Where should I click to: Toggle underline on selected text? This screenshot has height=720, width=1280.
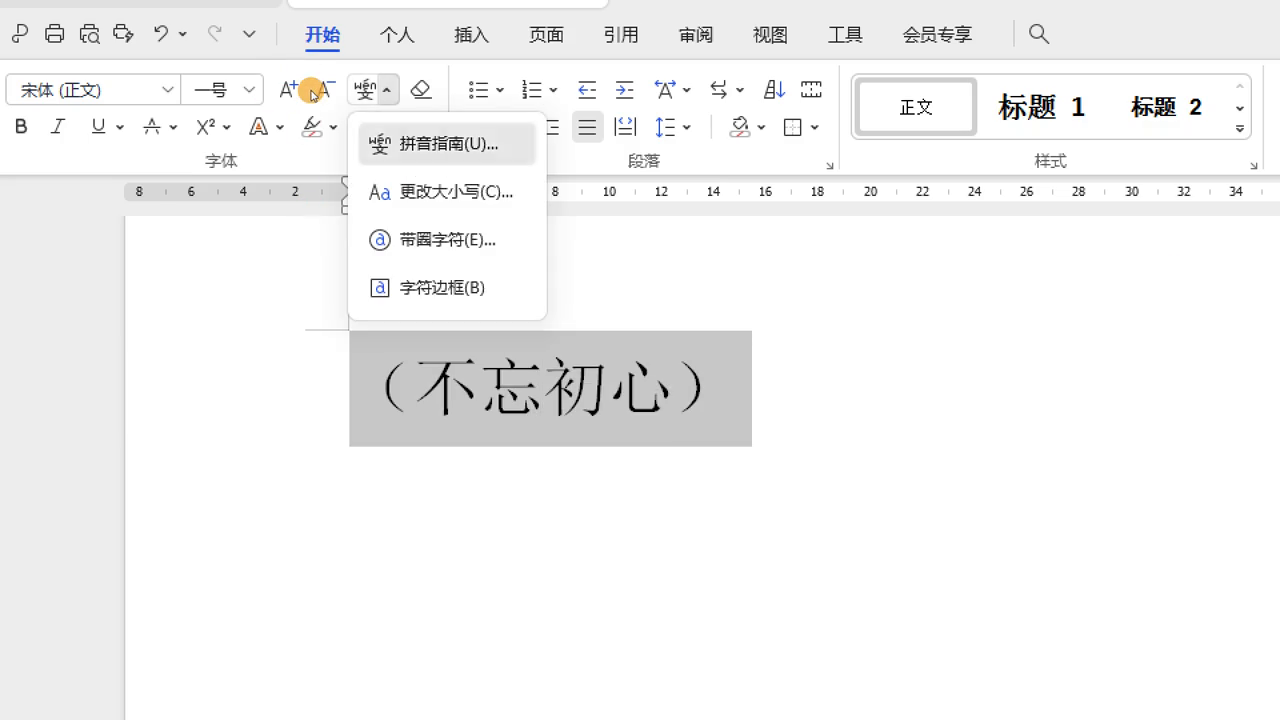98,127
